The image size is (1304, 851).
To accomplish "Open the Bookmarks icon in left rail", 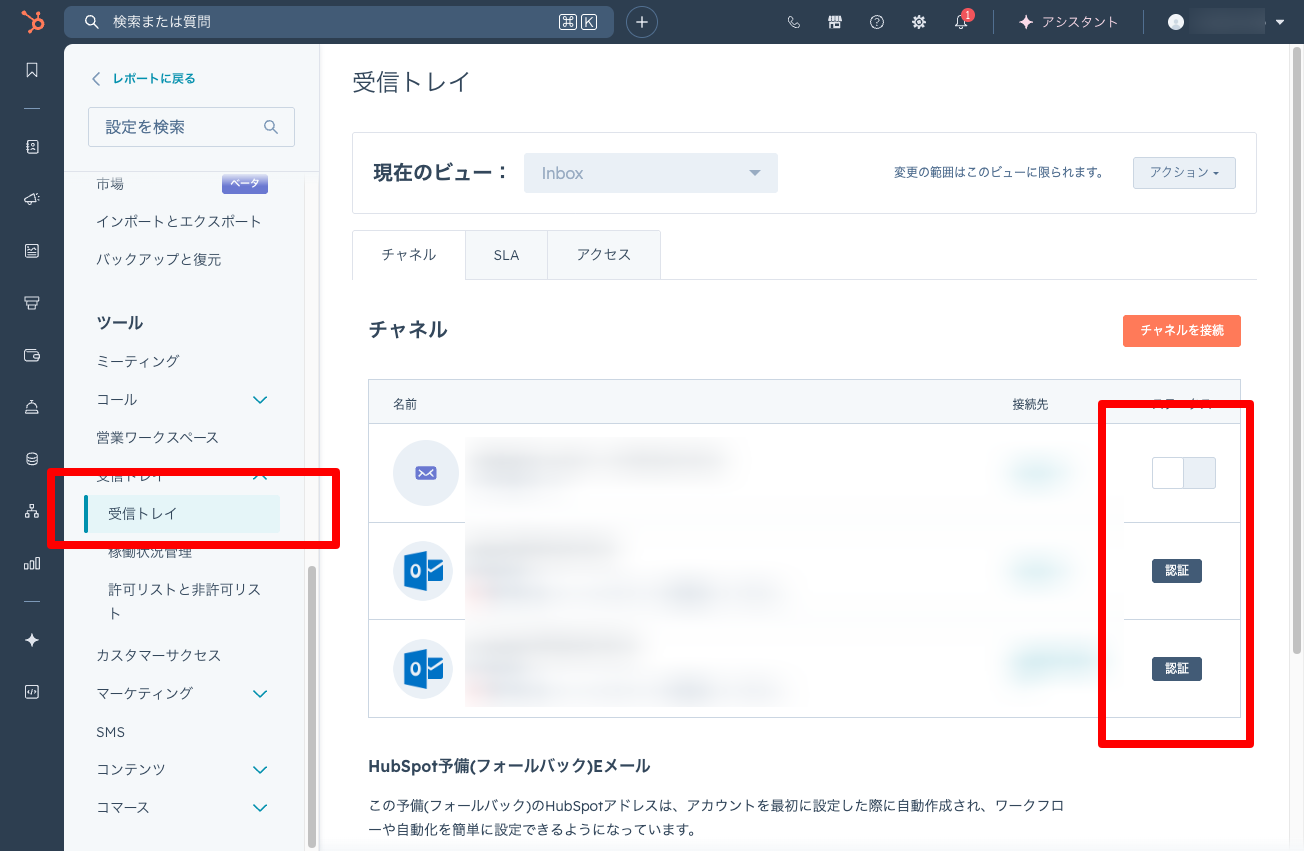I will (x=32, y=70).
